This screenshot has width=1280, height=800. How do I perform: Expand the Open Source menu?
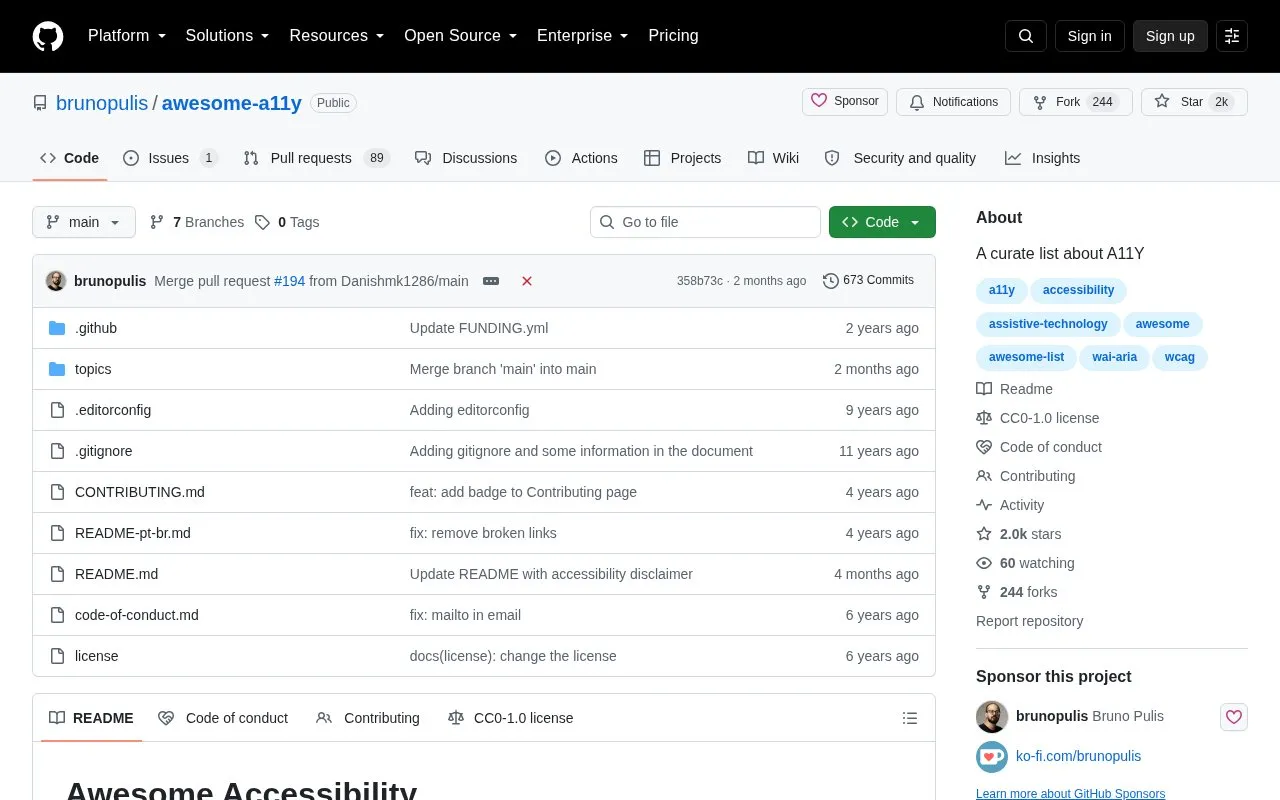coord(461,36)
